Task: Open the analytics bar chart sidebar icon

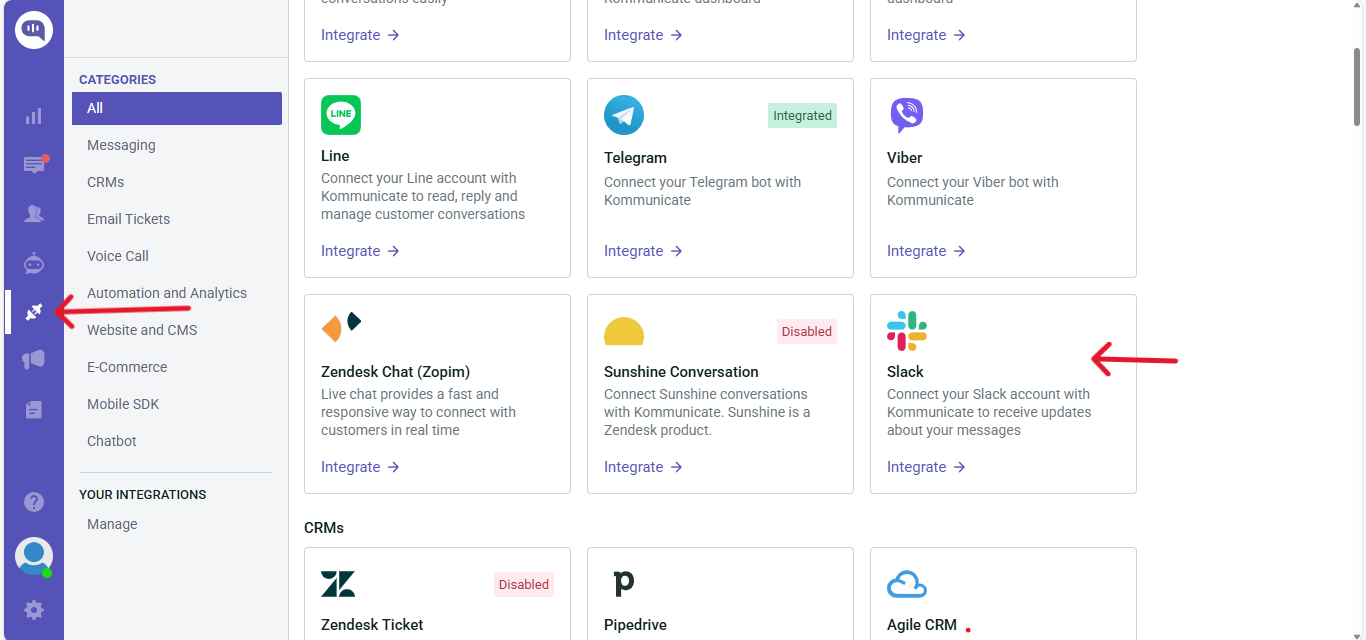Action: coord(34,116)
